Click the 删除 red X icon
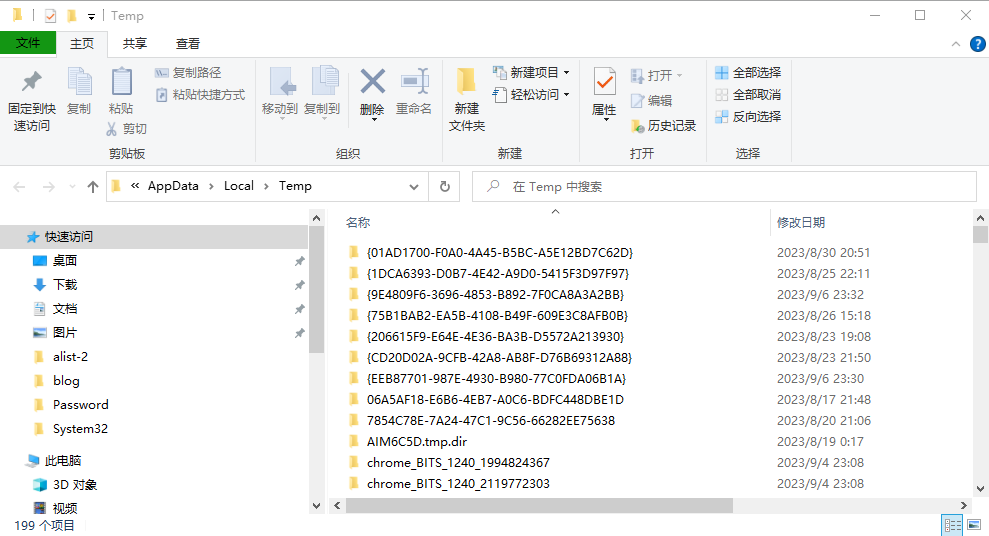The height and width of the screenshot is (536, 989). 373,82
